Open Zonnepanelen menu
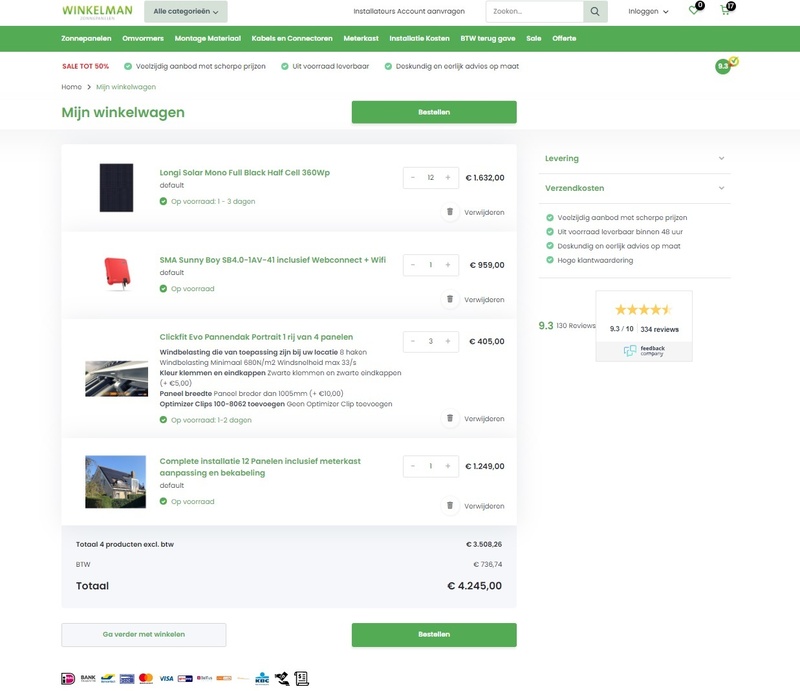 pos(86,38)
